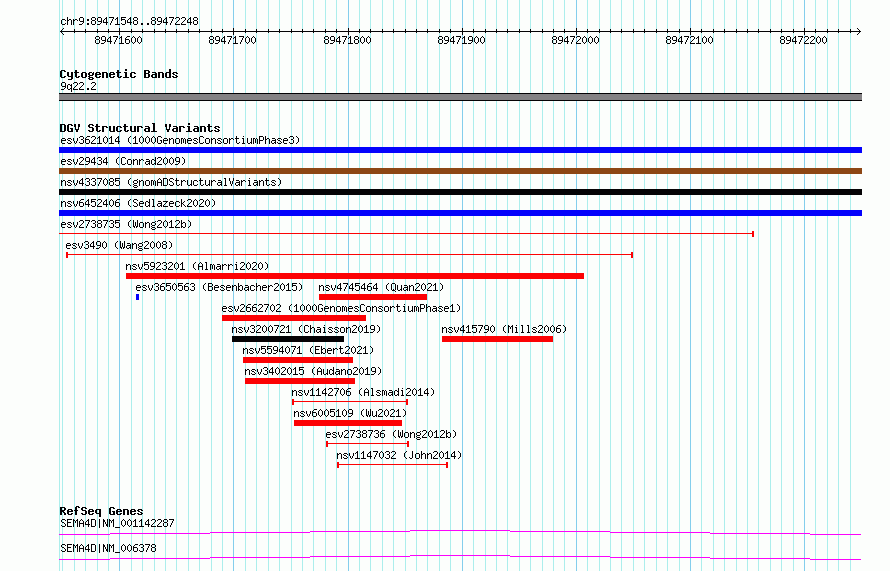Click the RefSeq Genes track title
The height and width of the screenshot is (571, 890).
click(101, 511)
